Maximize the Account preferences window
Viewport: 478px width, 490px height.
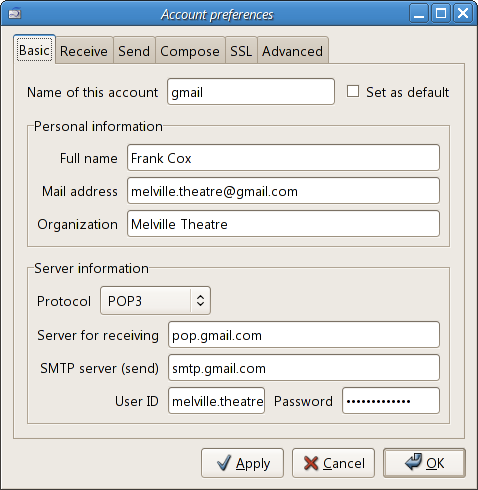tap(441, 14)
